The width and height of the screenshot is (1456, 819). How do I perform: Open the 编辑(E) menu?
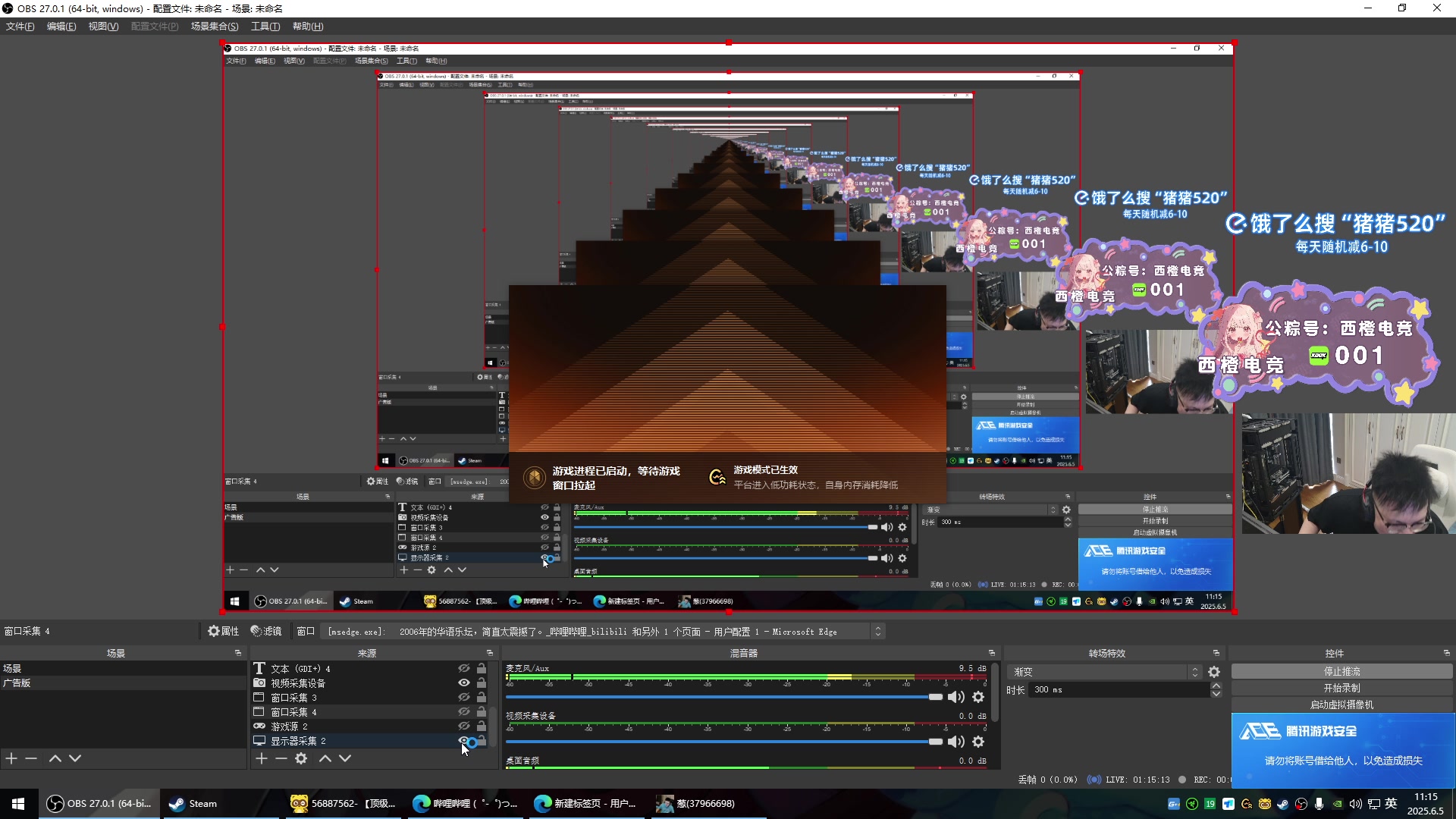coord(61,27)
